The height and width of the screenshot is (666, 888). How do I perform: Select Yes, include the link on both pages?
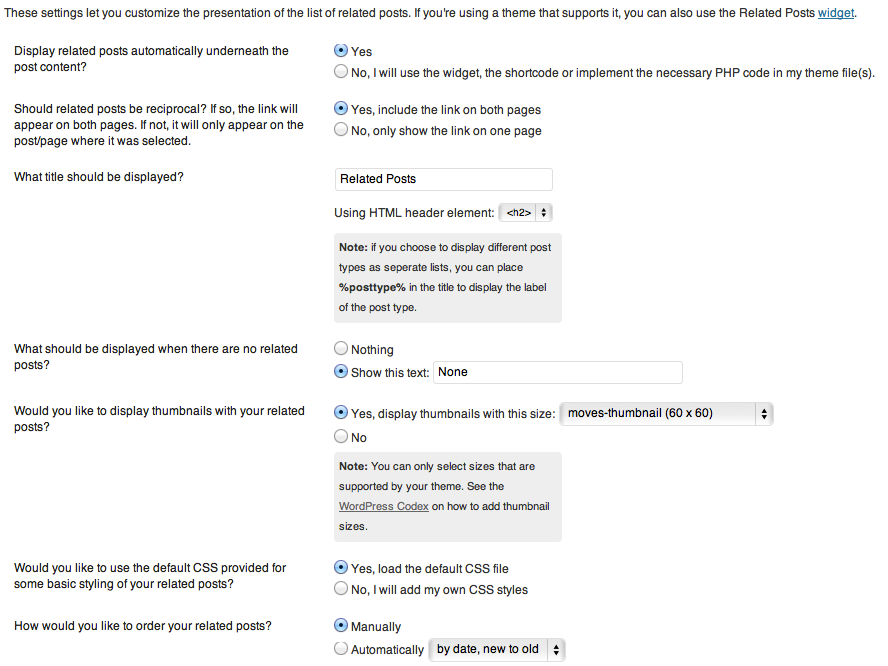click(342, 109)
